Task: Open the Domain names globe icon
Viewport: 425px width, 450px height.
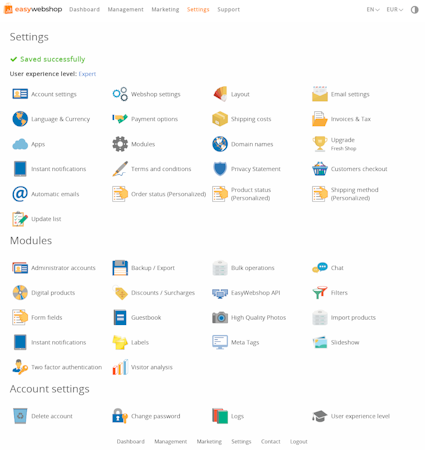Action: 220,144
